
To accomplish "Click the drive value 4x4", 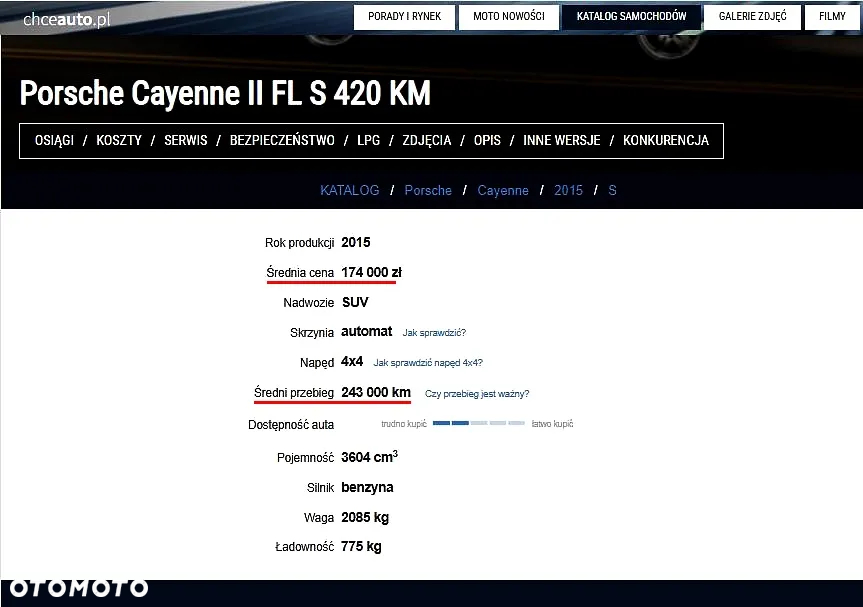I will [352, 362].
